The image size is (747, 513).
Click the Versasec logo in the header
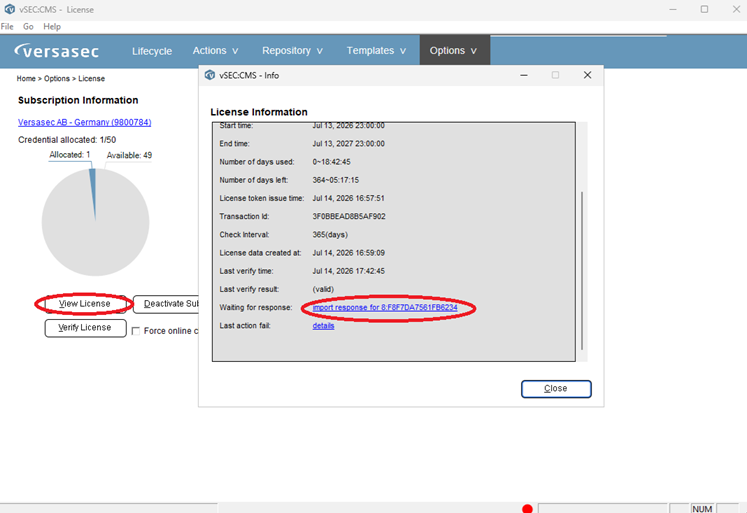(57, 50)
